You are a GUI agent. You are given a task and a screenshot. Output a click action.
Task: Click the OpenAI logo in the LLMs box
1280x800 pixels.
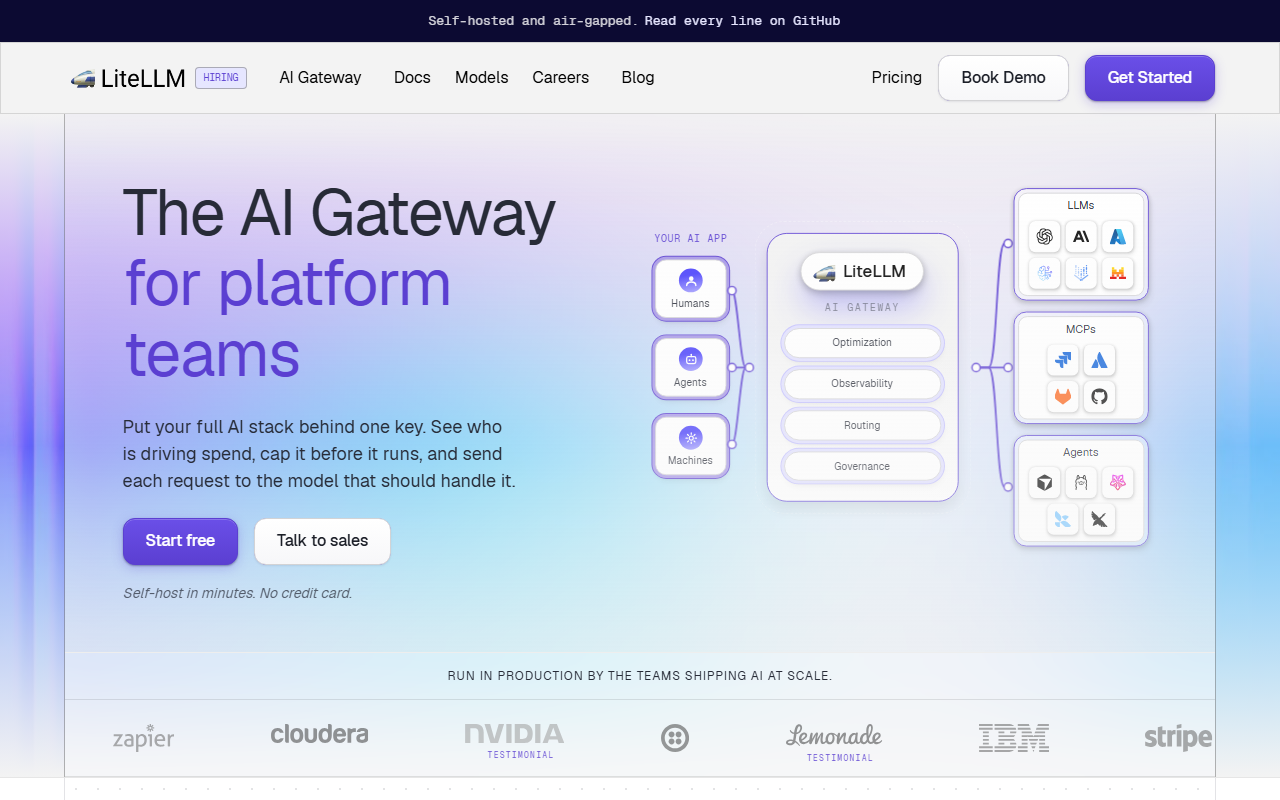click(x=1045, y=236)
